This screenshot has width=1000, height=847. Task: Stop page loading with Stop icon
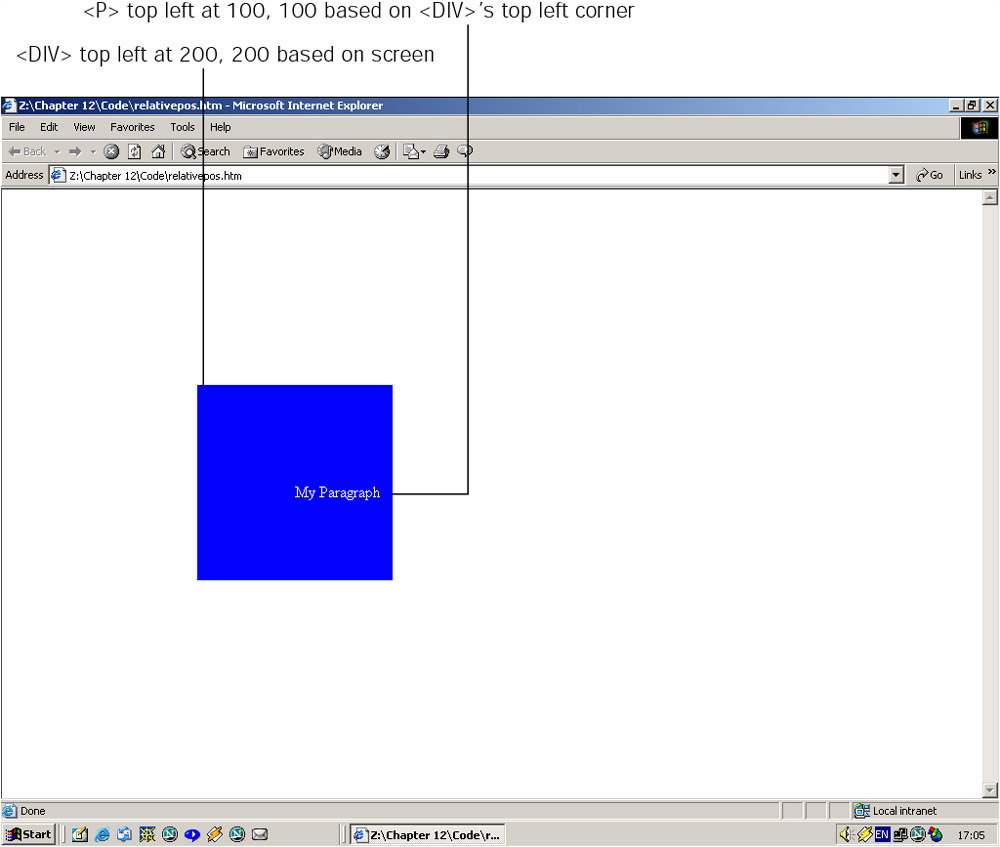[x=112, y=152]
